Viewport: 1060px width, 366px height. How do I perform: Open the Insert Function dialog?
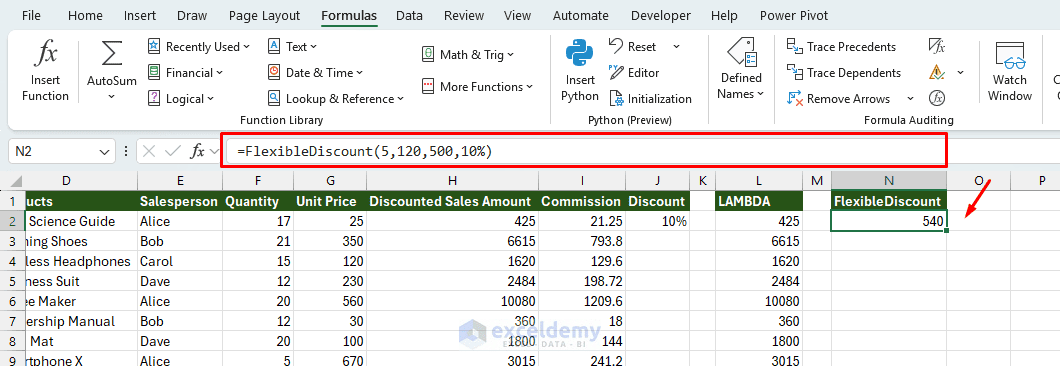pos(45,71)
